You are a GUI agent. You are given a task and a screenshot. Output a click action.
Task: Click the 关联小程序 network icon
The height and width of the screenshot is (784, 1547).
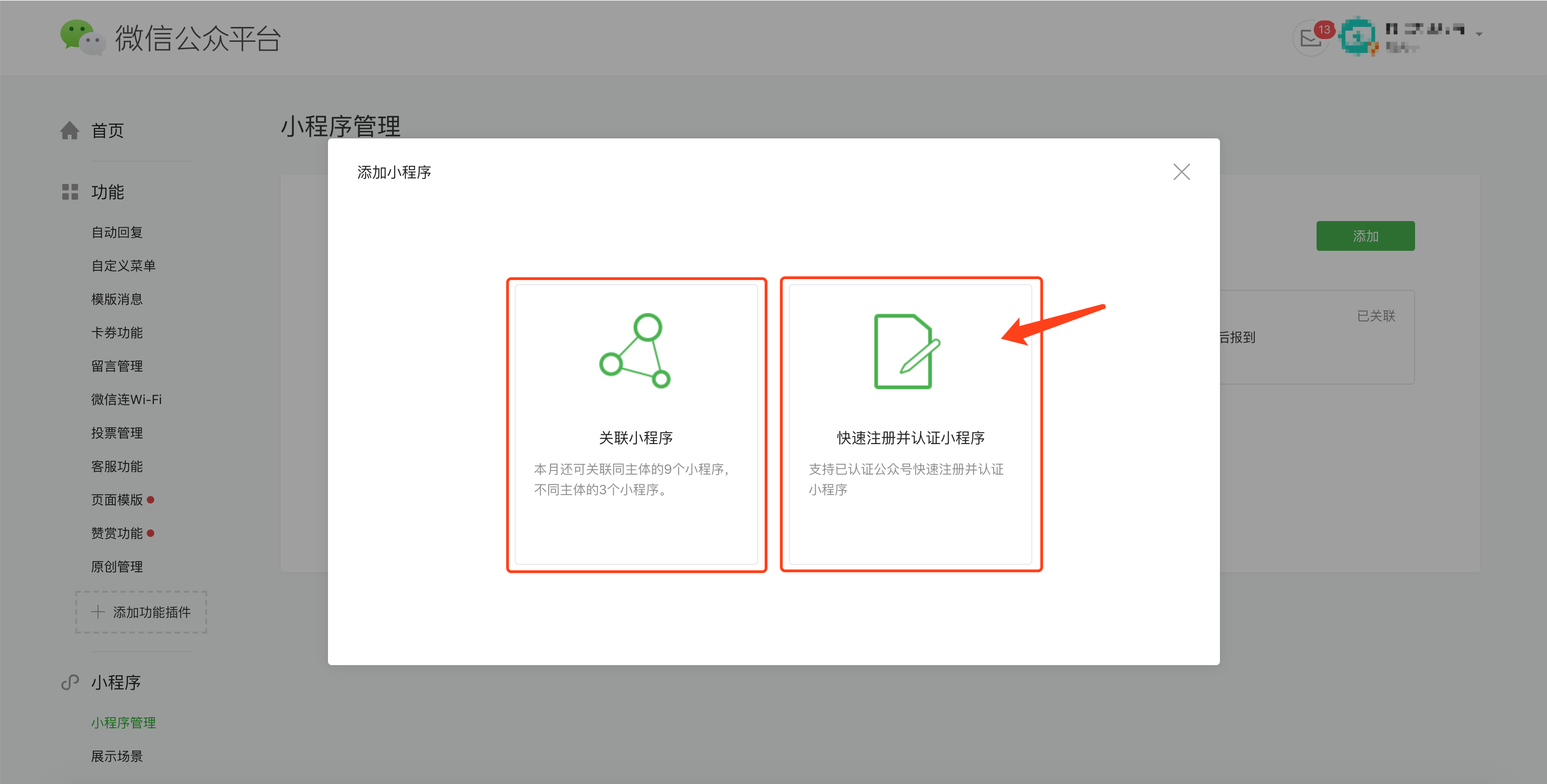(636, 351)
